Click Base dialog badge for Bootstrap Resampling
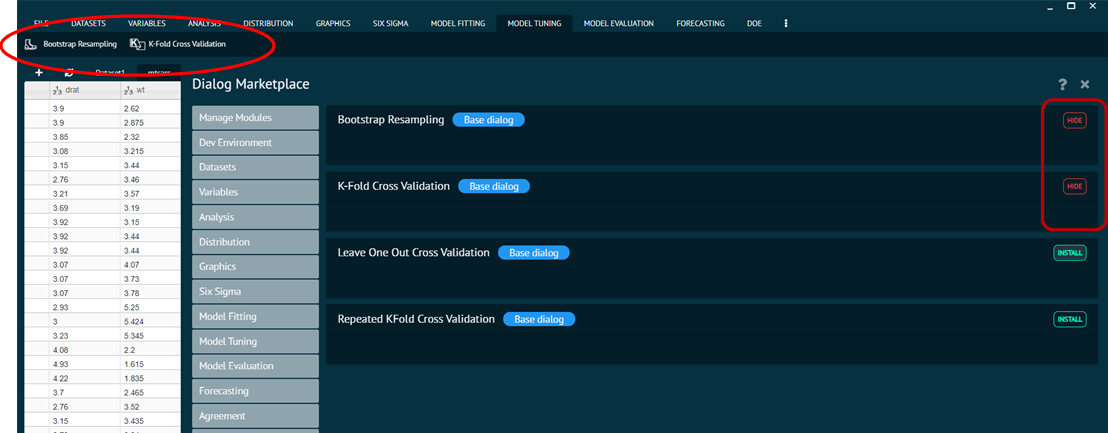1108x433 pixels. coord(488,120)
